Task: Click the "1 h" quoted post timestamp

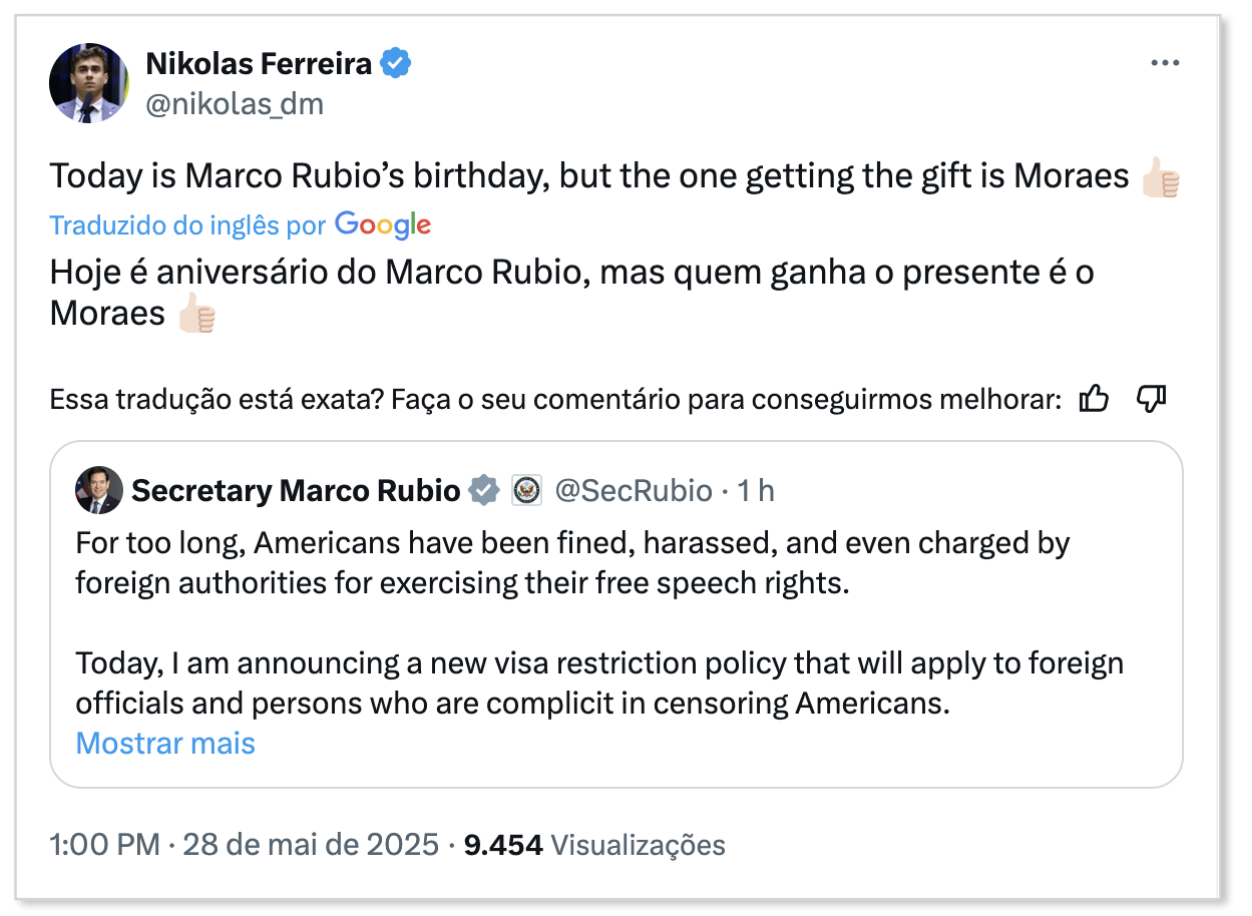Action: pyautogui.click(x=756, y=491)
